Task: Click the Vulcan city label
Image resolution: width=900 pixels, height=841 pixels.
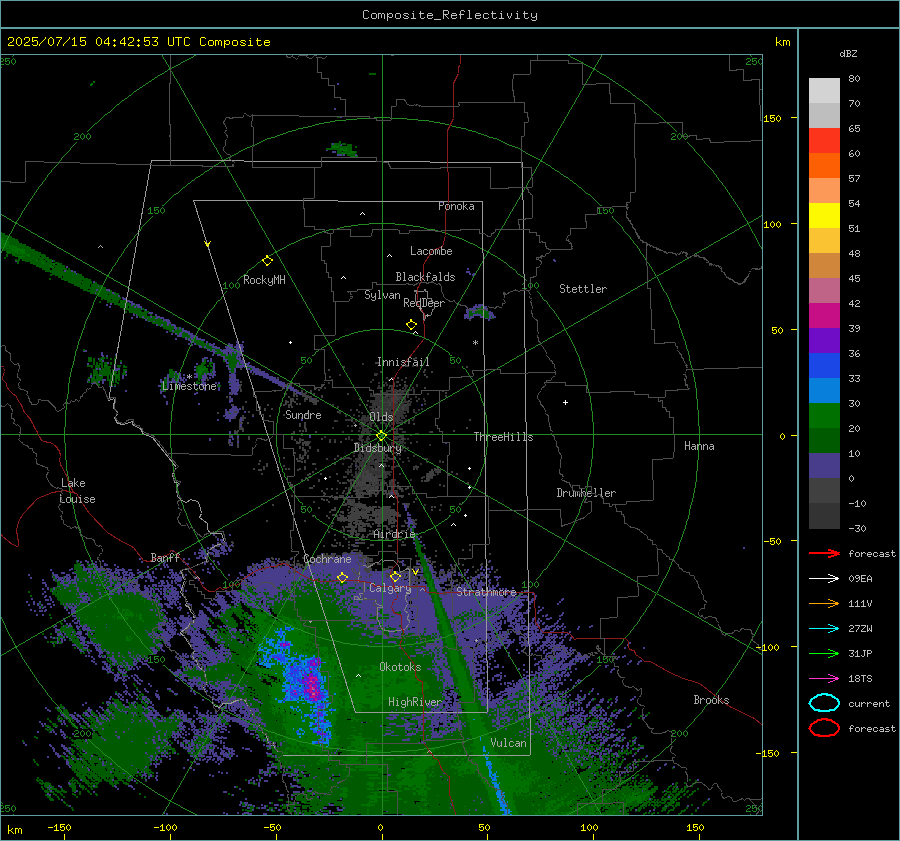Action: (x=508, y=743)
